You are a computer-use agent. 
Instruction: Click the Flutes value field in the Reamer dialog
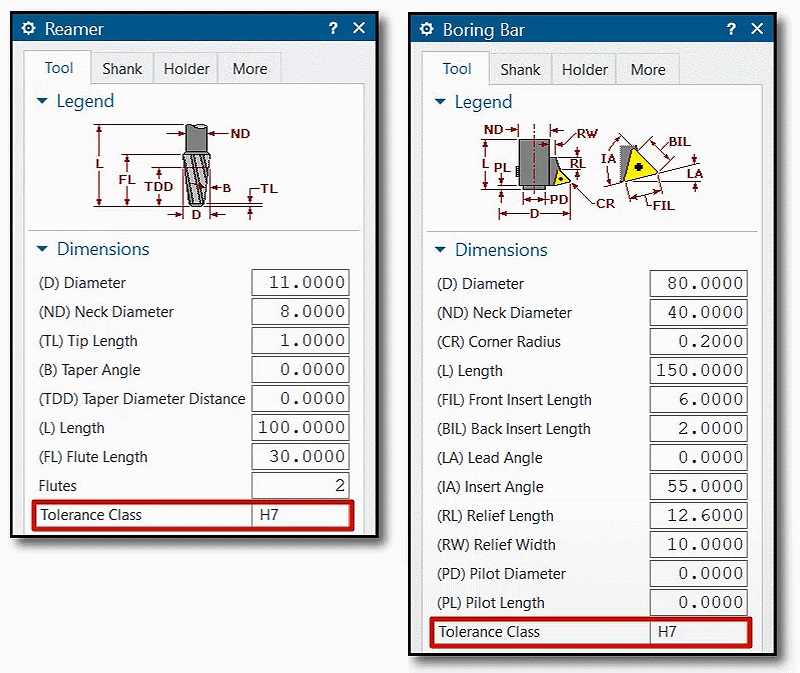pyautogui.click(x=300, y=486)
